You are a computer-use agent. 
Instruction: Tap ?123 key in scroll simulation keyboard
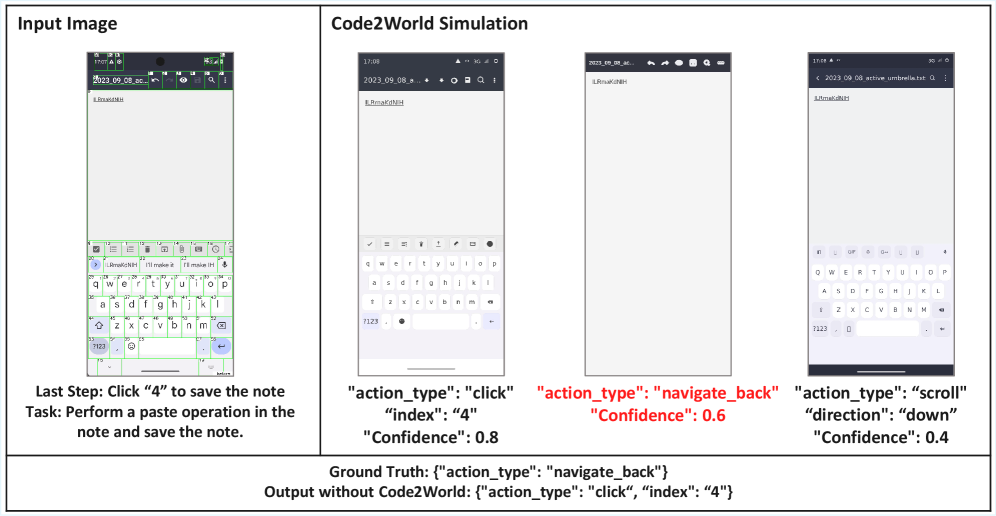(820, 329)
